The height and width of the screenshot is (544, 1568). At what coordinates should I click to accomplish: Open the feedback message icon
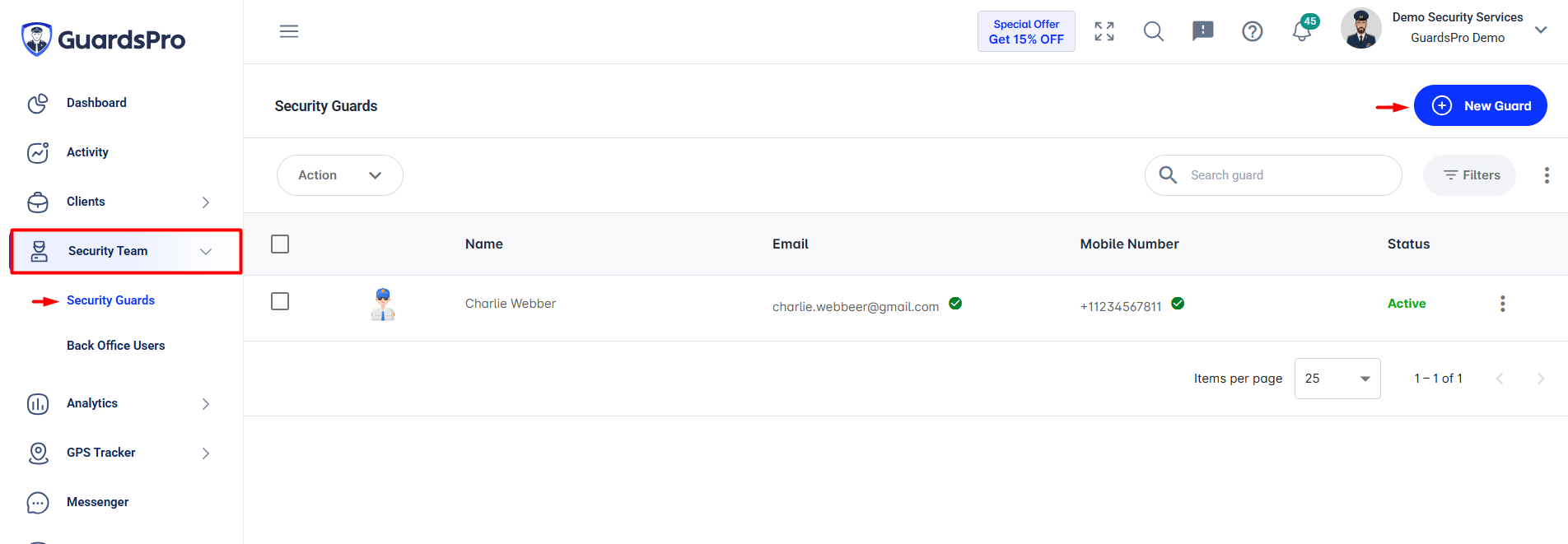tap(1203, 31)
